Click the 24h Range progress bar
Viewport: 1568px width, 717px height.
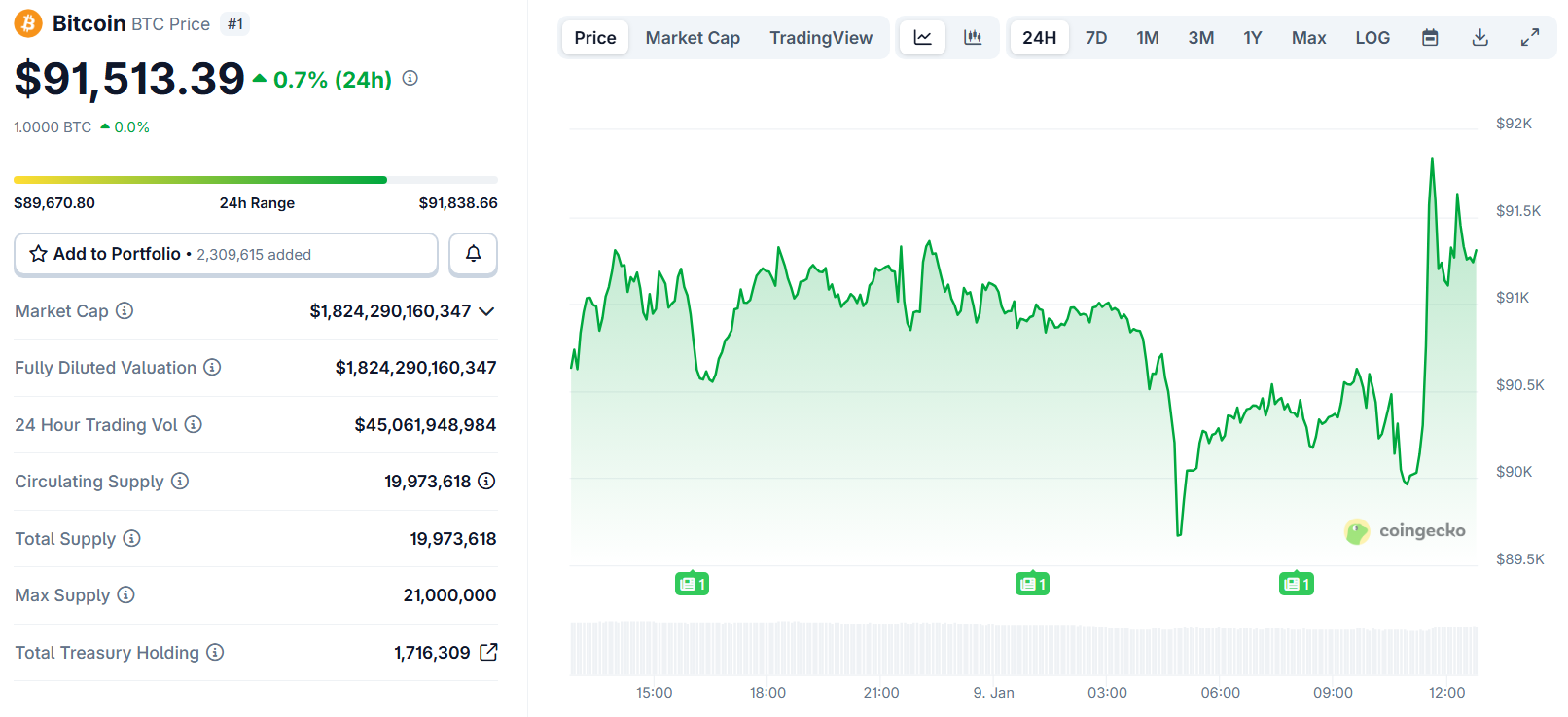255,180
